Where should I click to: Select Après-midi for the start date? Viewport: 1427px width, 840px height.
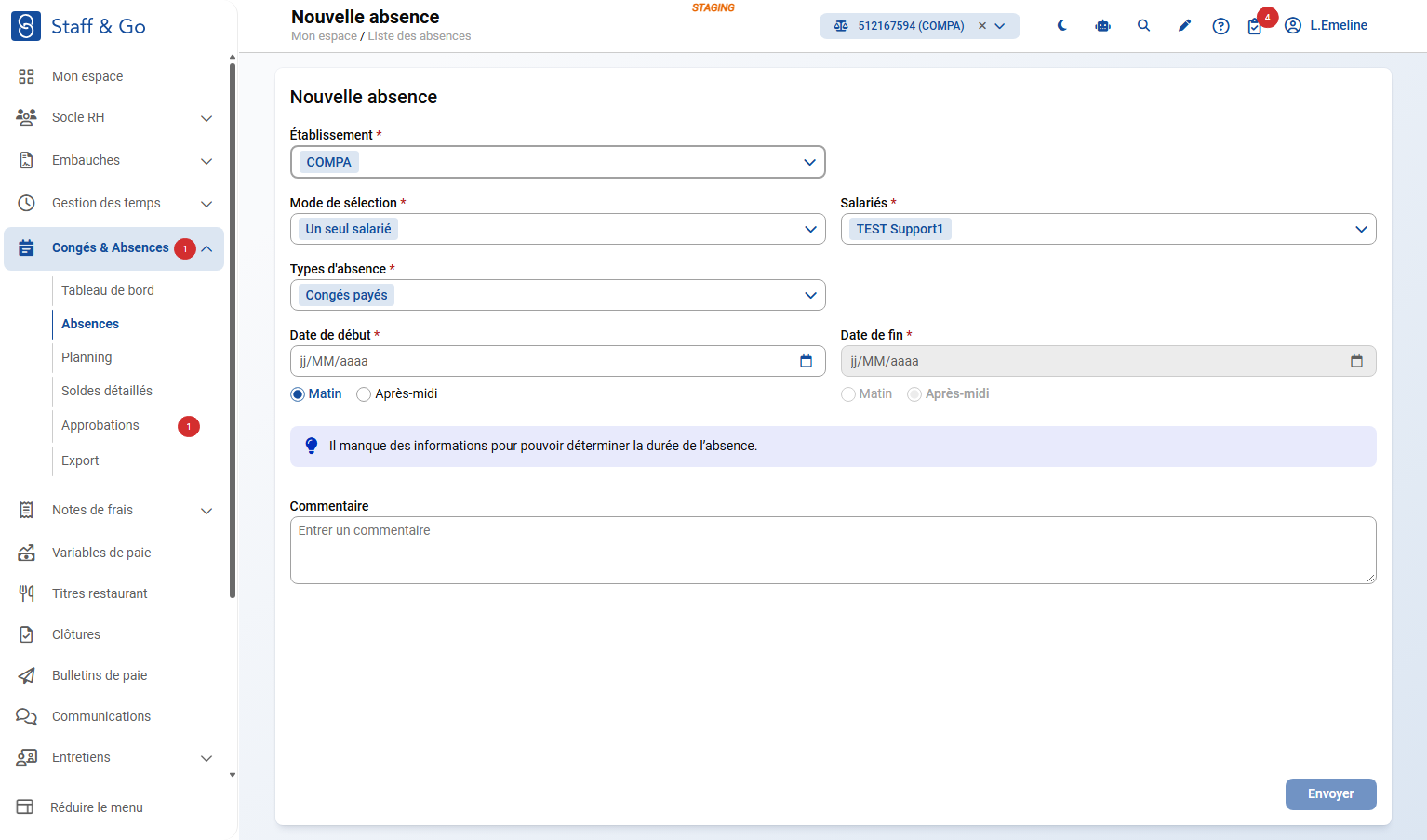tap(364, 394)
